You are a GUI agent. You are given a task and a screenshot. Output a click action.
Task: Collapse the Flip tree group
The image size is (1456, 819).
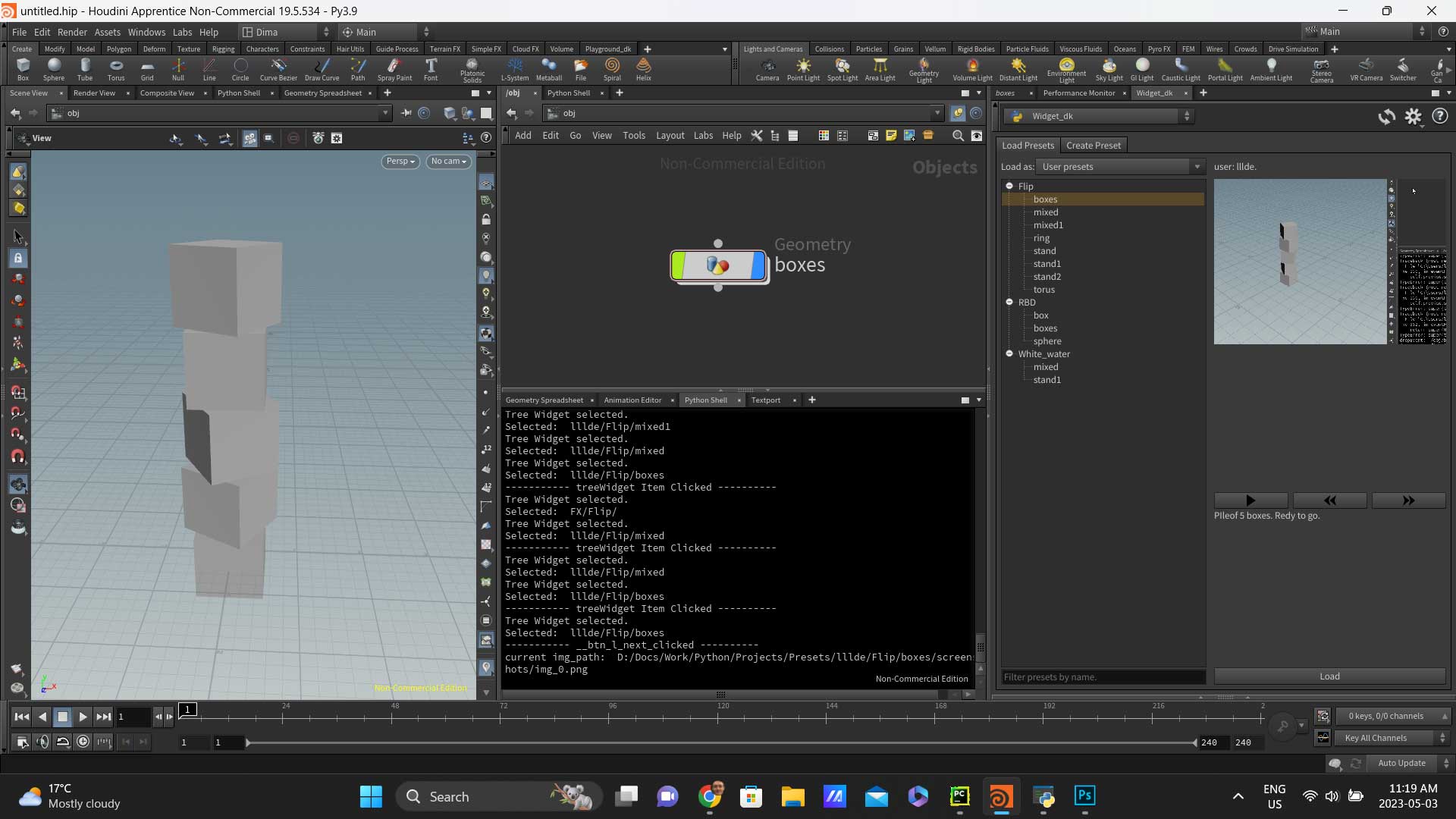[x=1009, y=186]
